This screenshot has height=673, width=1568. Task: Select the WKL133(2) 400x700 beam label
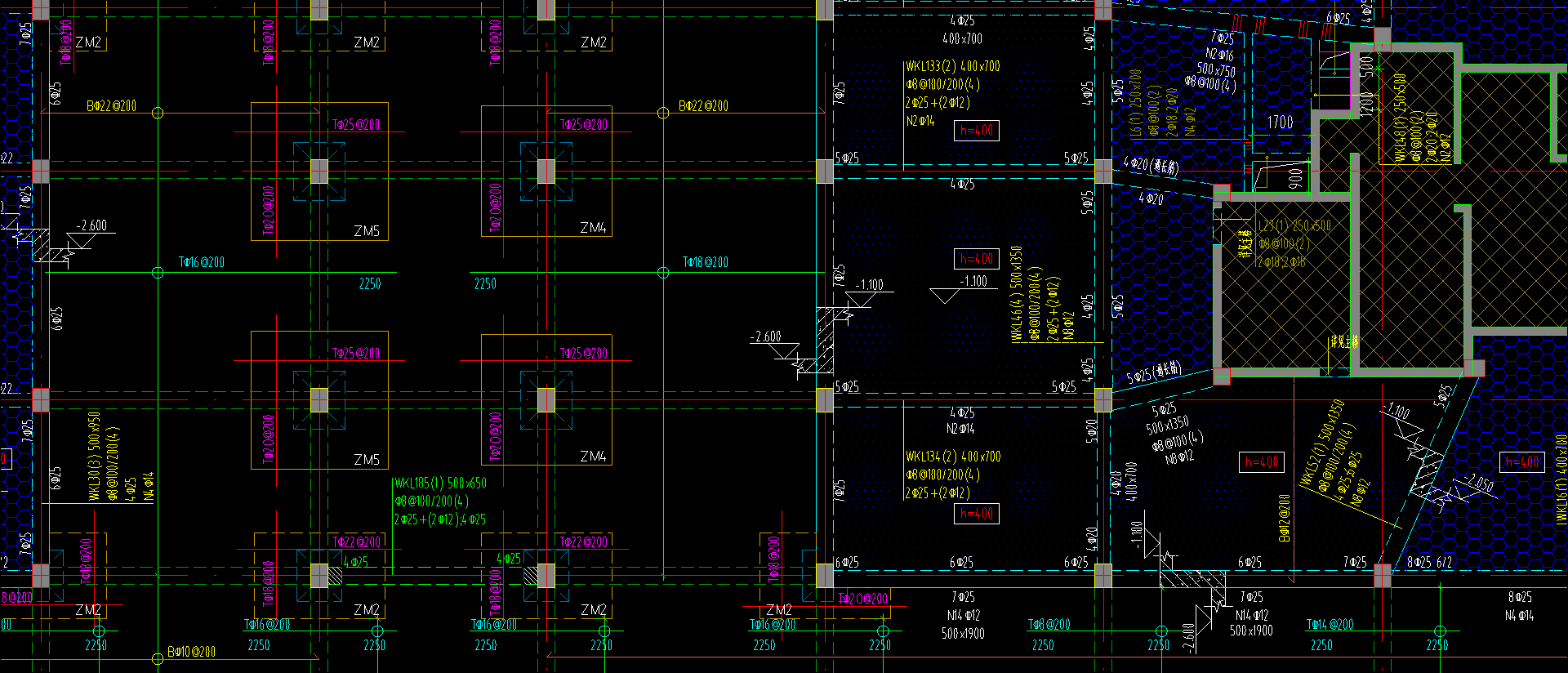point(952,66)
